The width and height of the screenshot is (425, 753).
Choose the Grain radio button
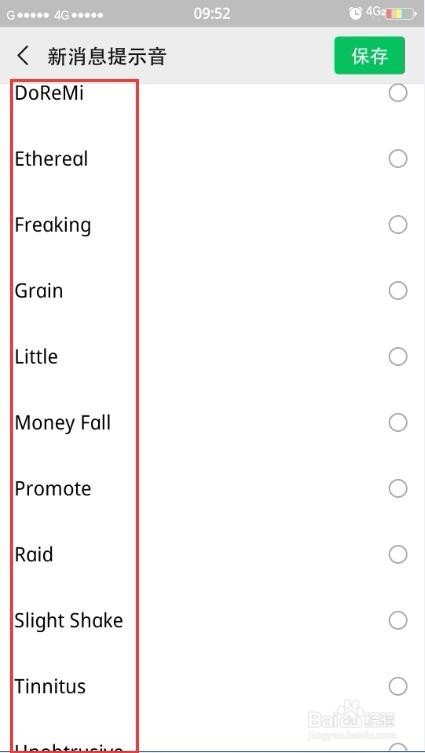pyautogui.click(x=398, y=291)
